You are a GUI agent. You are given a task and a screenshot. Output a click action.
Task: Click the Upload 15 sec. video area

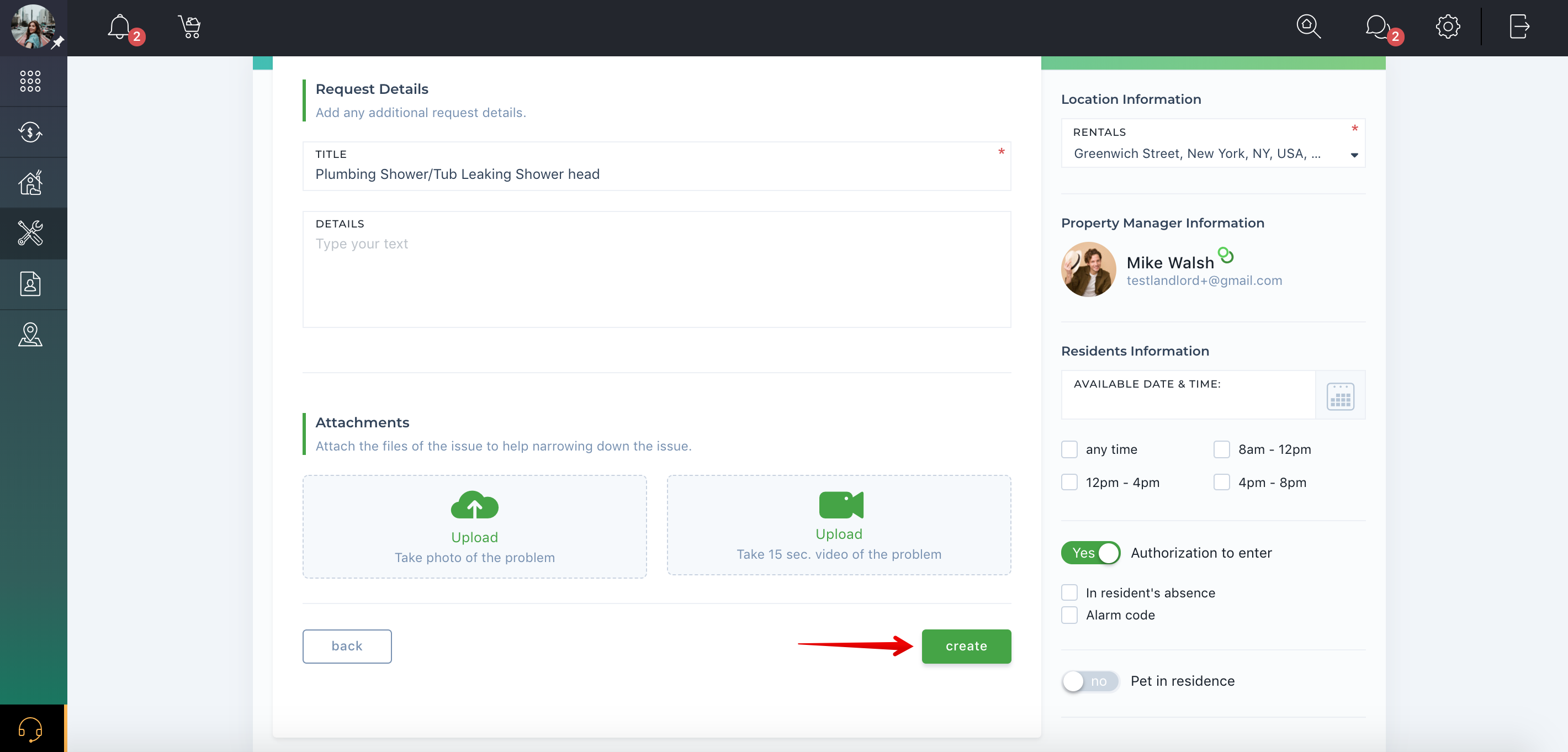839,525
